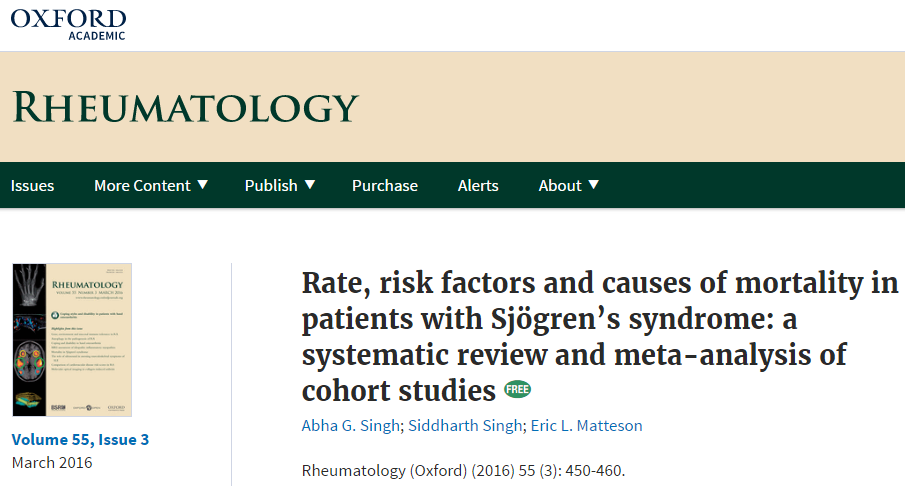The width and height of the screenshot is (905, 486).
Task: Click the down arrow beside About
Action: tap(594, 184)
